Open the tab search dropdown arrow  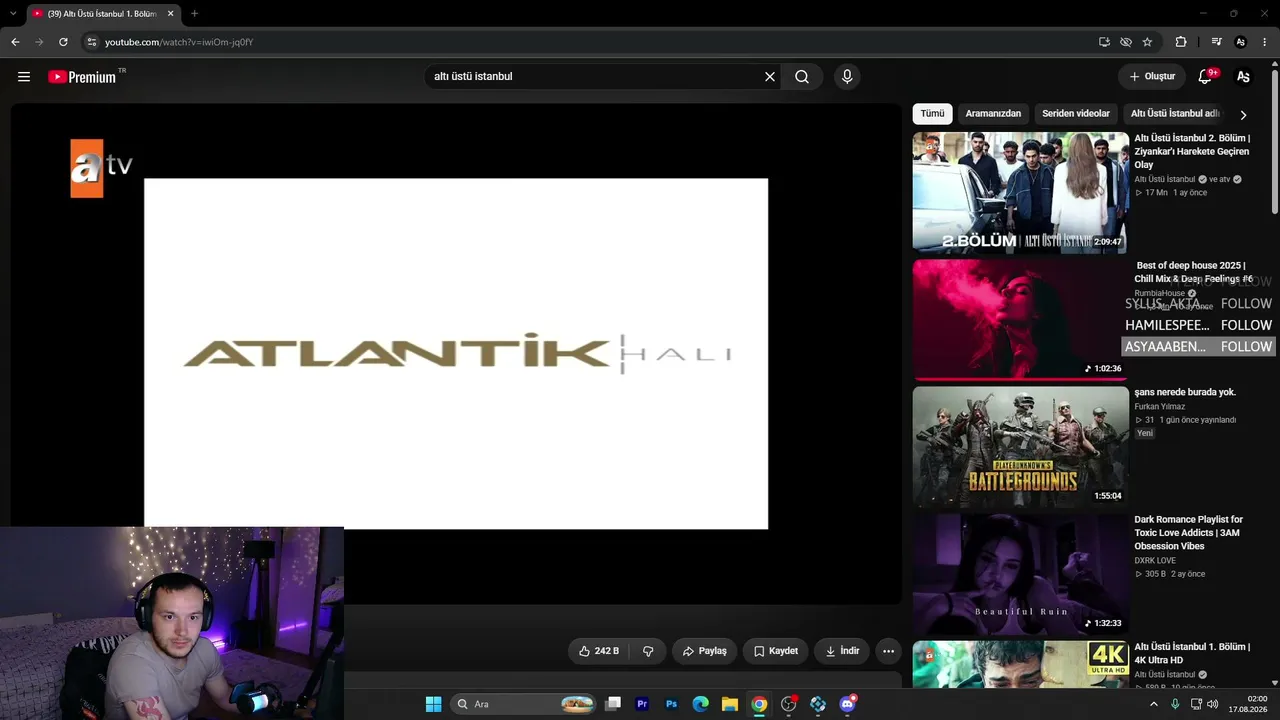pos(13,14)
